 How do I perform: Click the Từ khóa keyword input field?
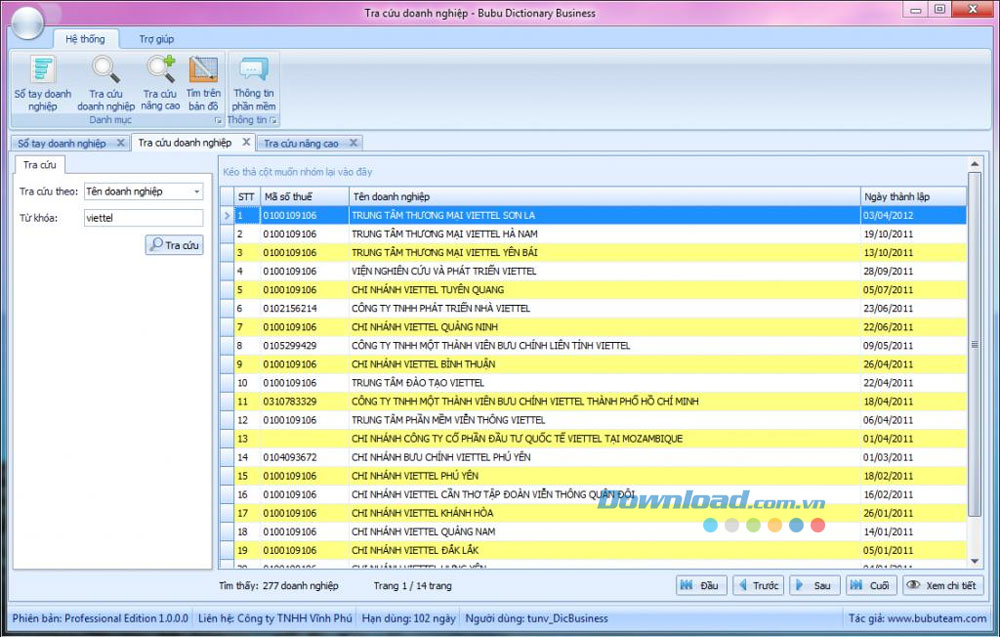(142, 216)
